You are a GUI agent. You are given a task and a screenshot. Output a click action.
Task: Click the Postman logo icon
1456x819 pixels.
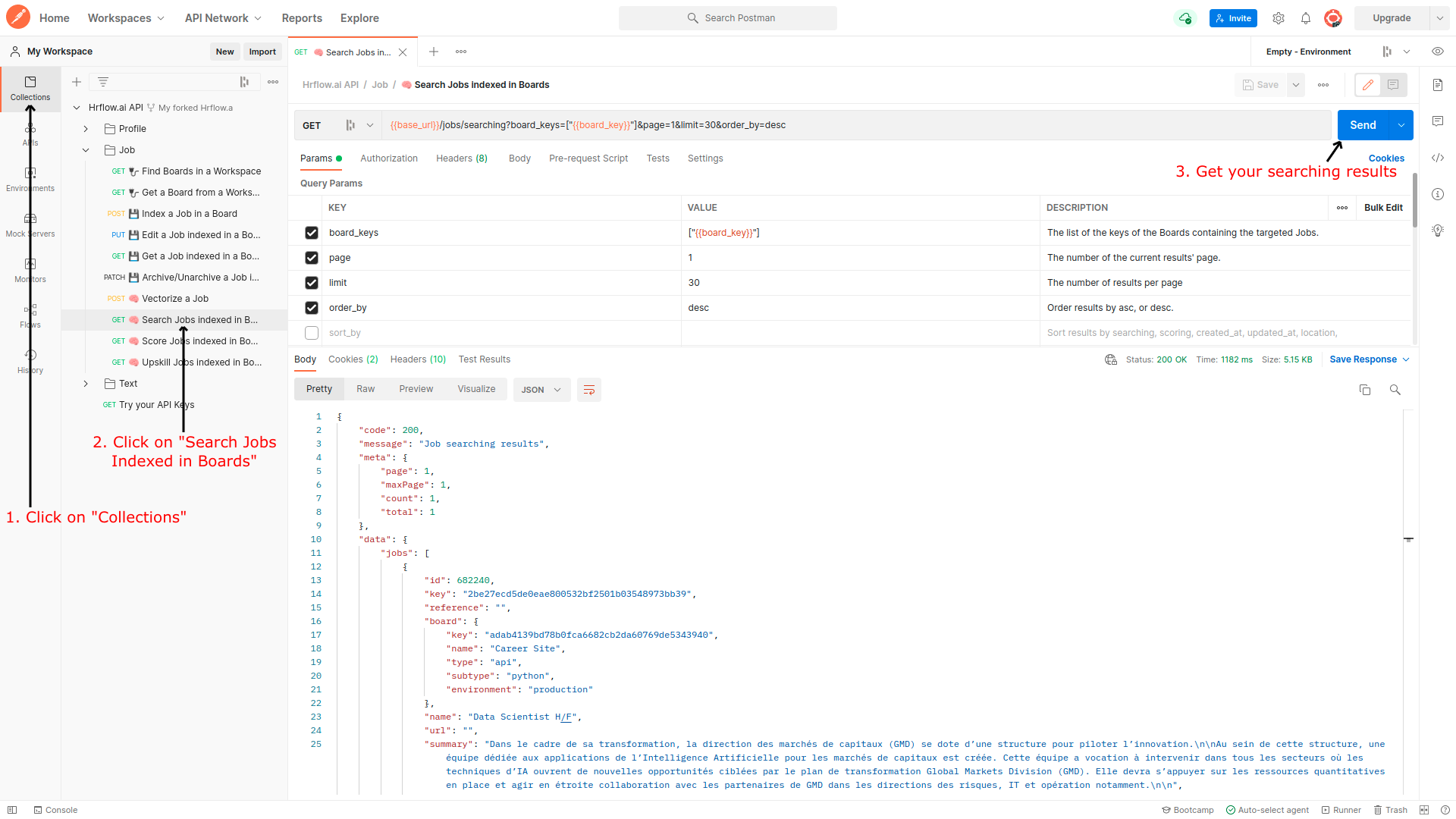point(17,17)
